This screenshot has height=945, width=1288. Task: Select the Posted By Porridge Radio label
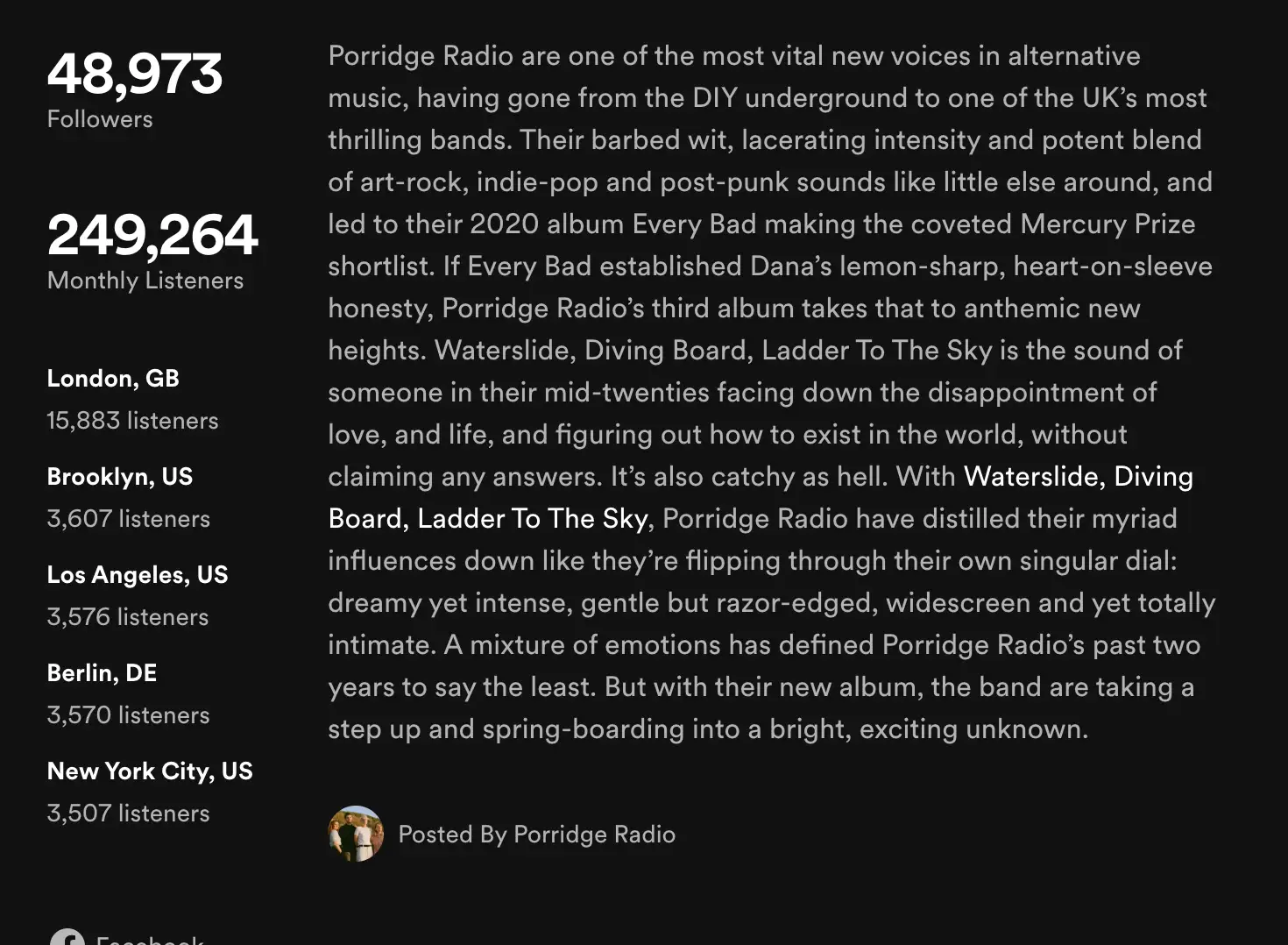(536, 835)
